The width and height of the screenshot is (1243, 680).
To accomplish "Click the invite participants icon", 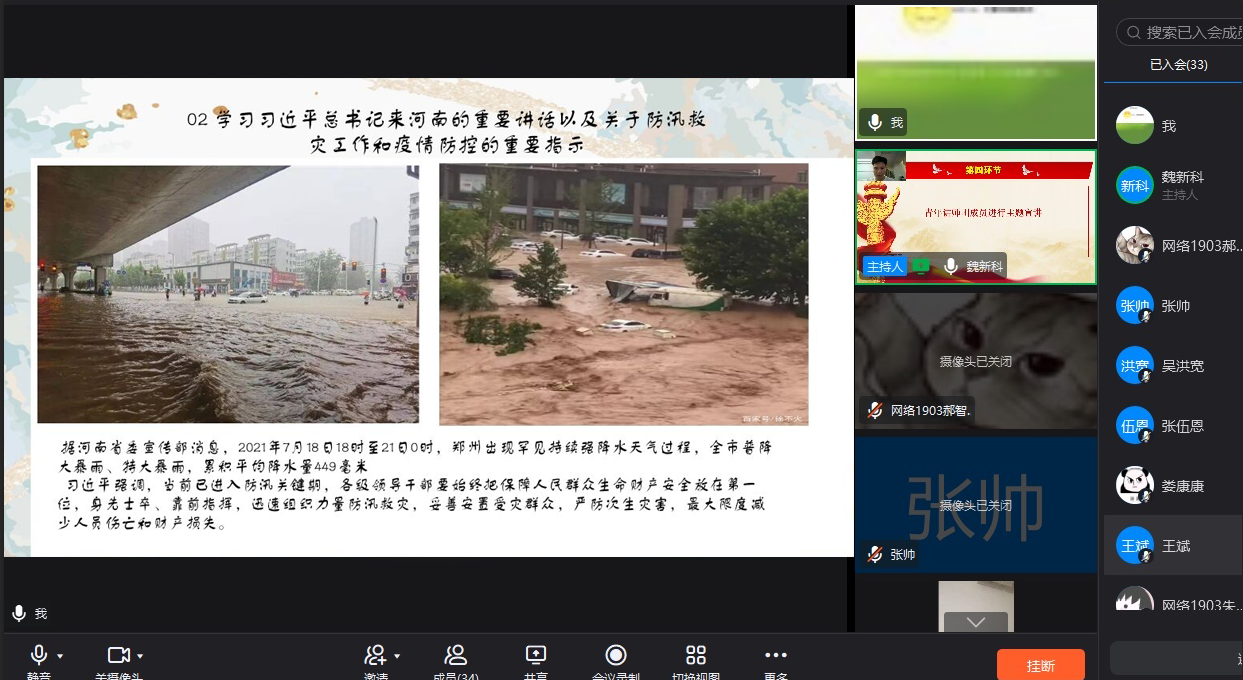I will point(376,656).
